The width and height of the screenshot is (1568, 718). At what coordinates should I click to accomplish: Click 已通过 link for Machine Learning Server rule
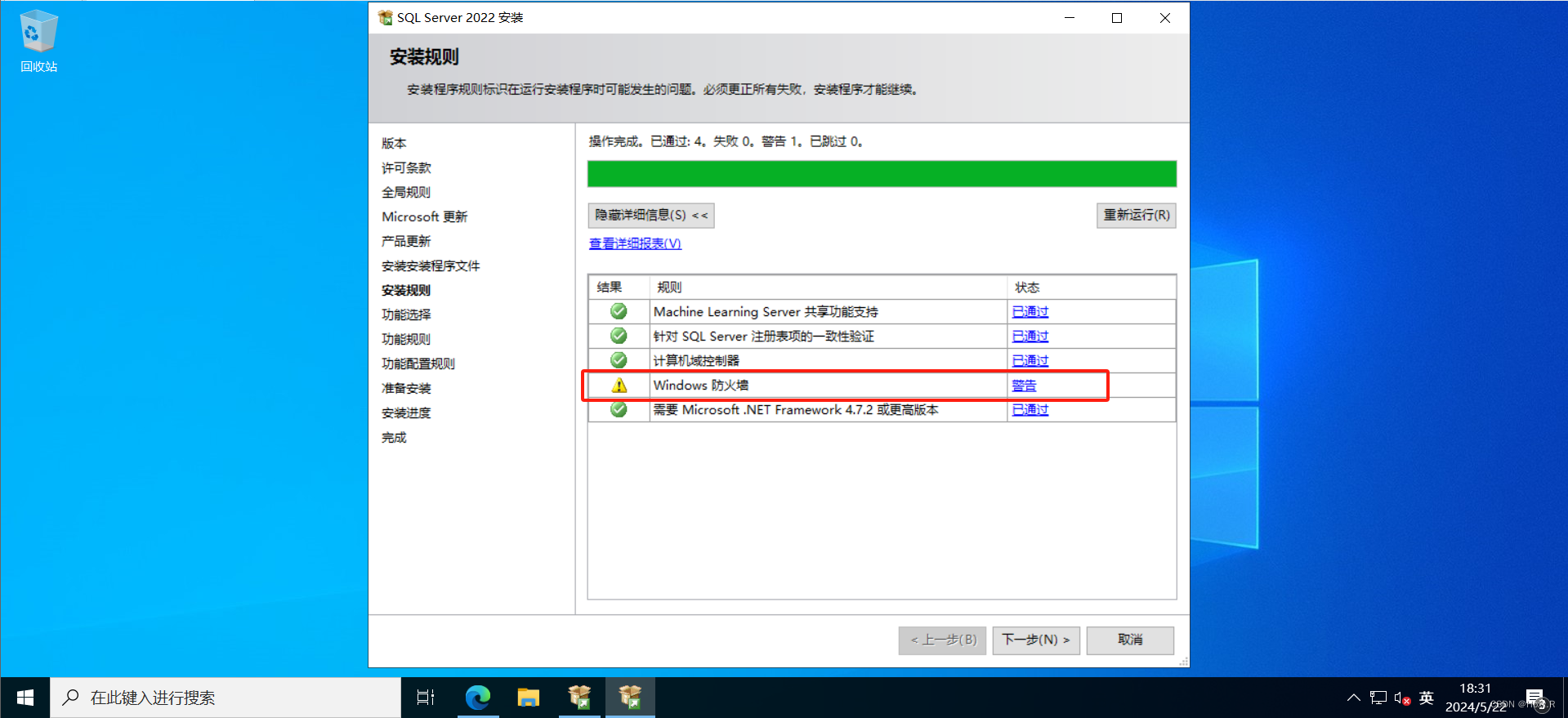pyautogui.click(x=1030, y=311)
